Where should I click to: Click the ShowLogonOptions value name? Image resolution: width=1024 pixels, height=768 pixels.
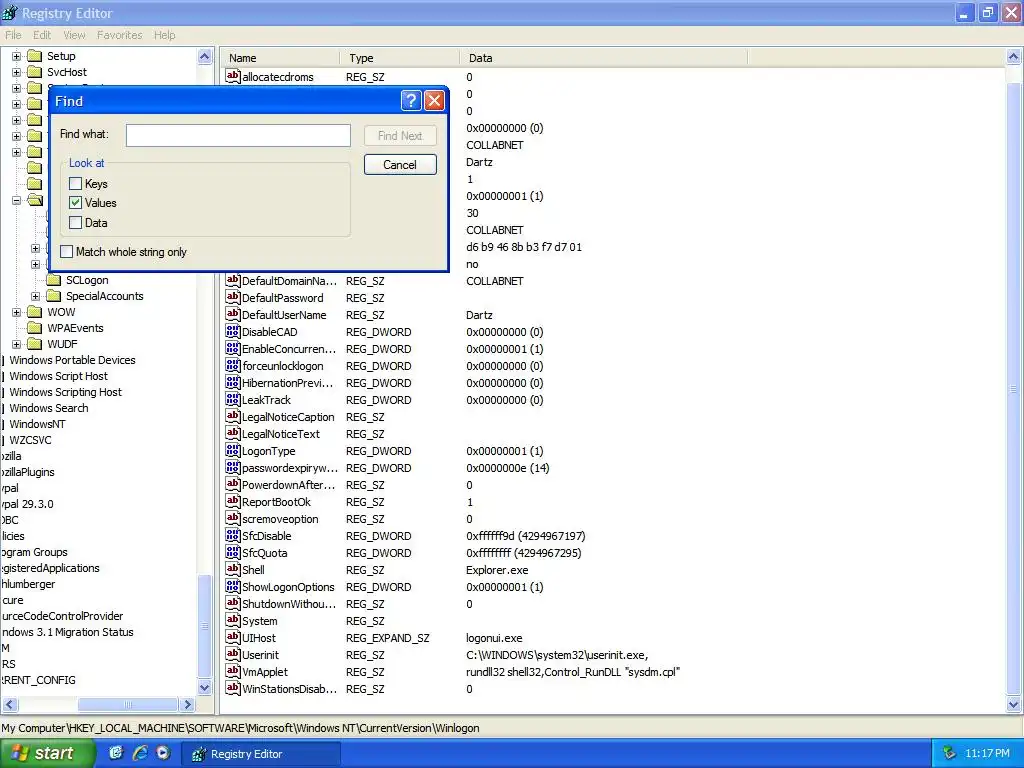(288, 587)
